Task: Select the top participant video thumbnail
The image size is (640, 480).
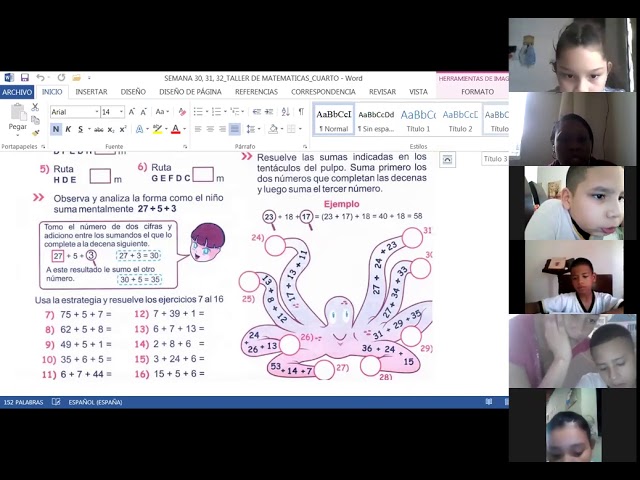Action: (572, 55)
